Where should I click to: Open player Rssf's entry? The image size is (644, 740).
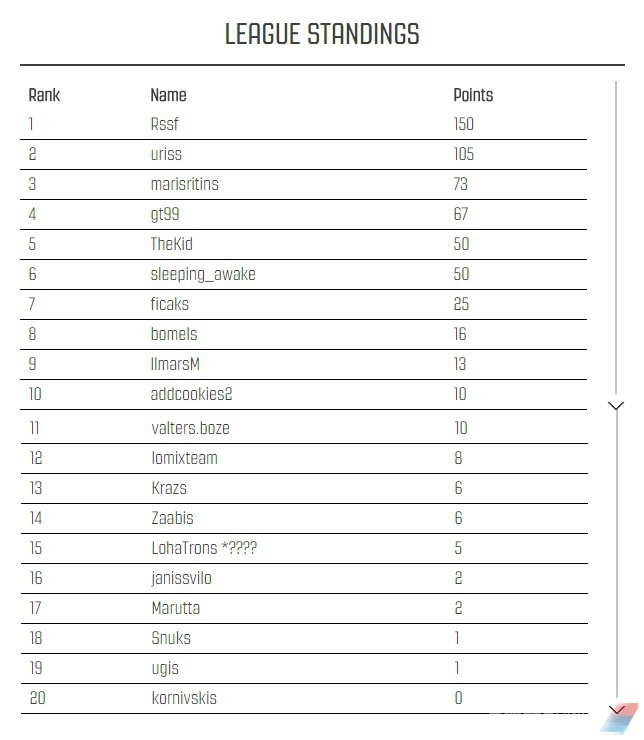(164, 124)
